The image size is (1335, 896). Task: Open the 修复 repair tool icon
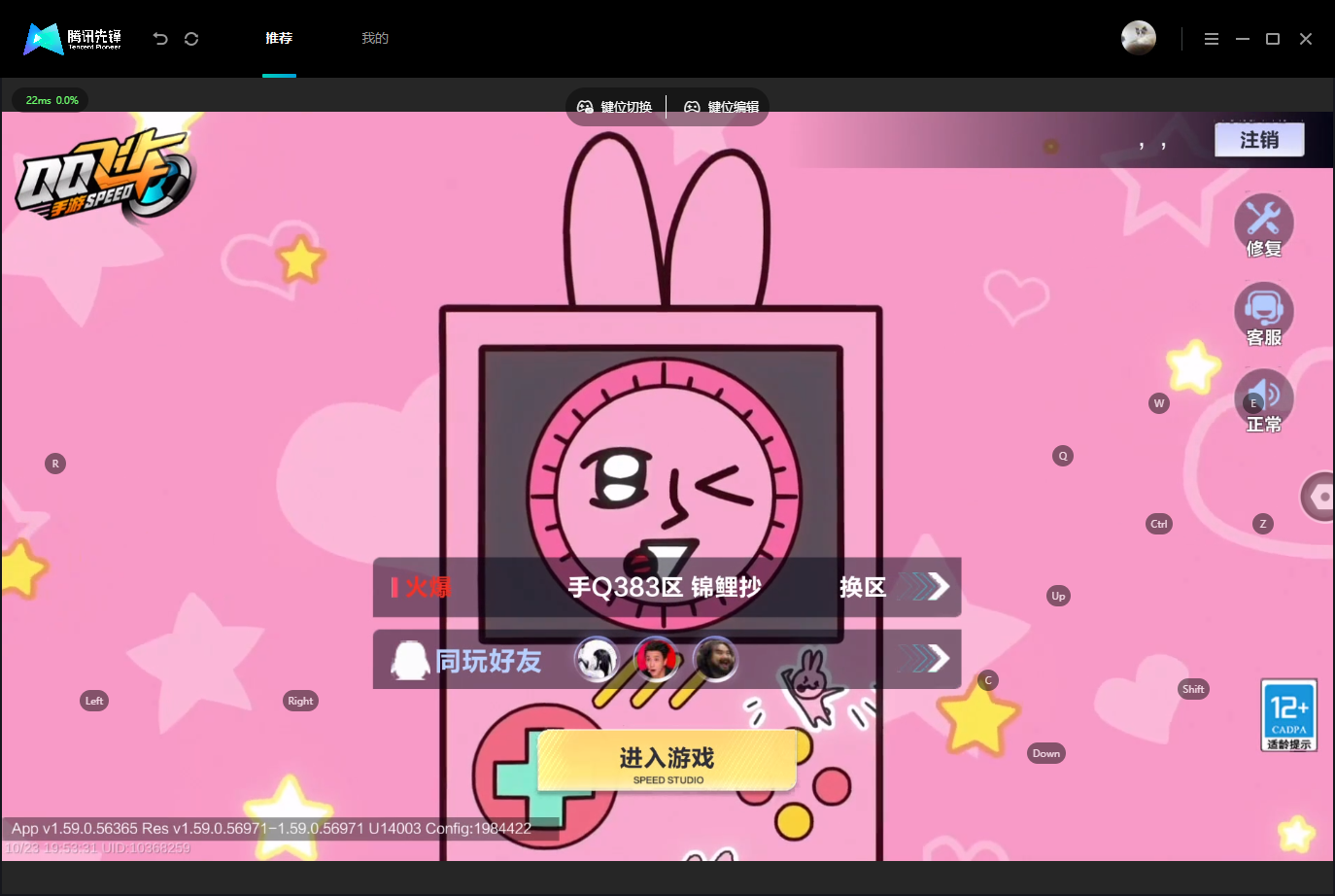[1264, 225]
